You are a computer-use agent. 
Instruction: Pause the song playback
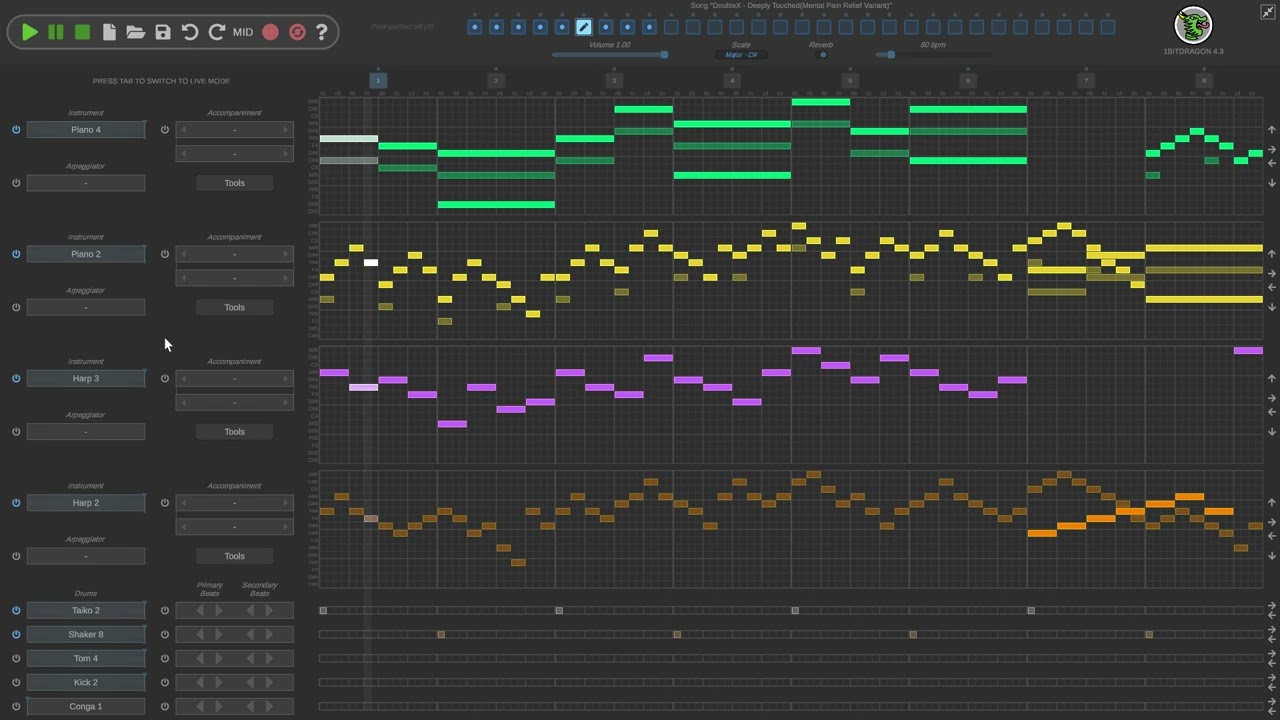pos(56,32)
